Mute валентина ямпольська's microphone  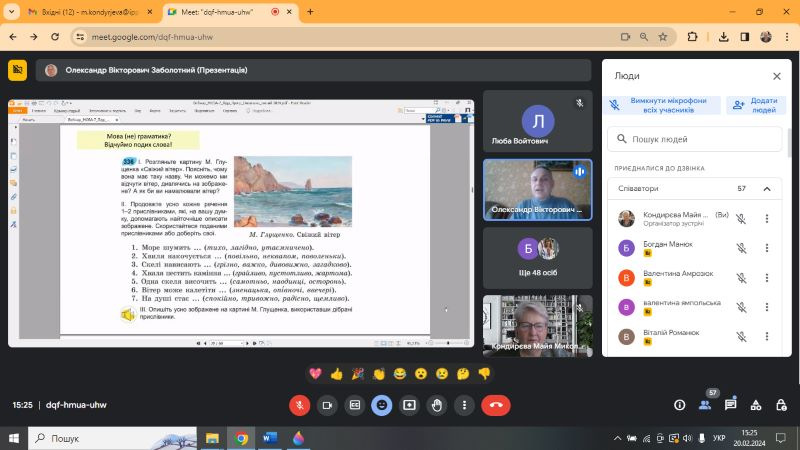(741, 307)
